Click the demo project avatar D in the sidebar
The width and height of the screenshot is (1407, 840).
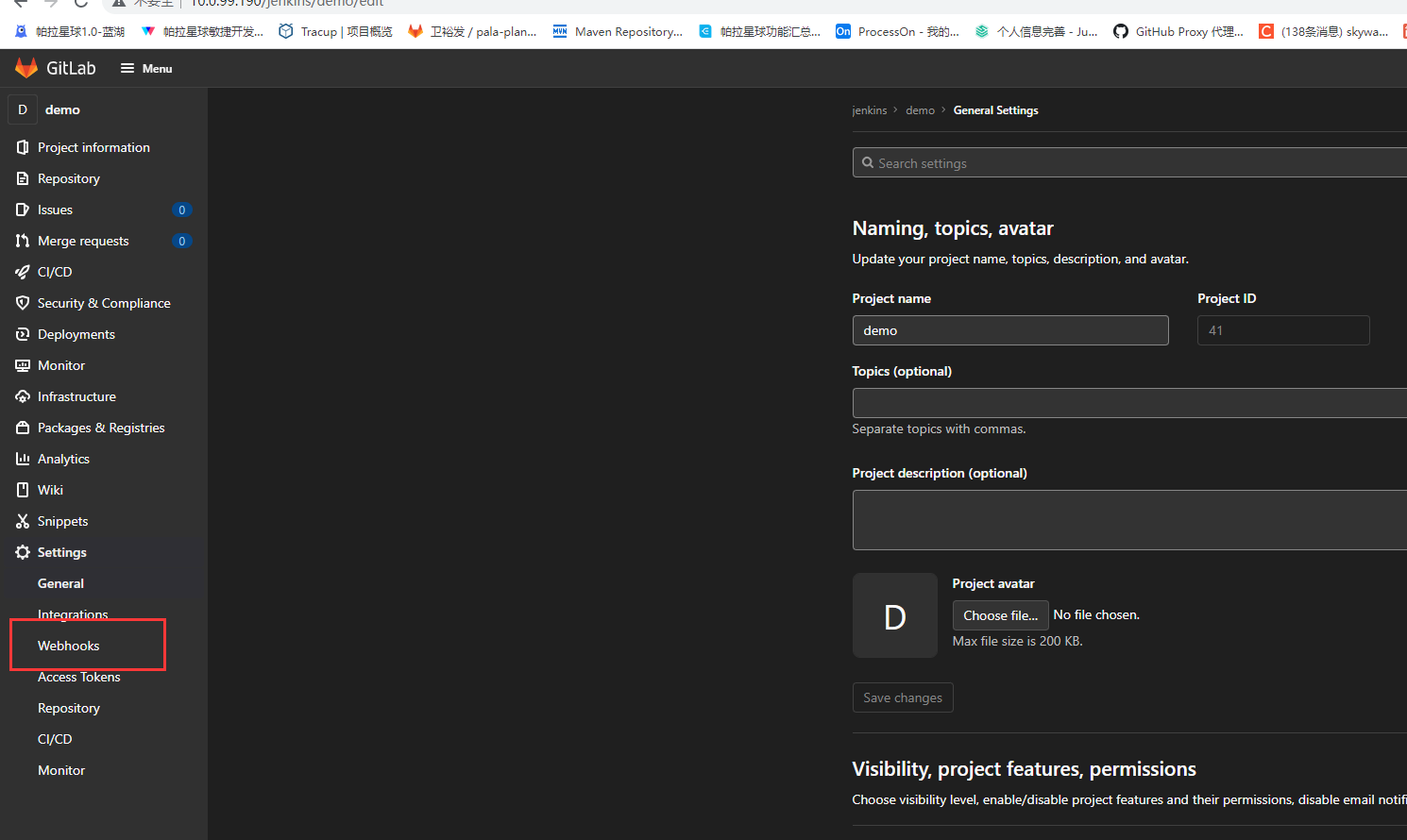23,109
